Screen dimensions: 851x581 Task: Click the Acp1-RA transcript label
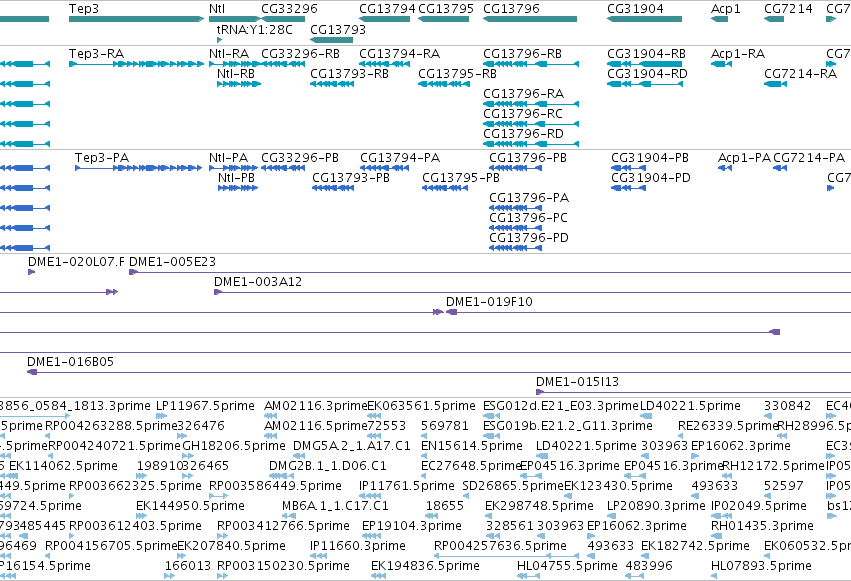(x=738, y=54)
